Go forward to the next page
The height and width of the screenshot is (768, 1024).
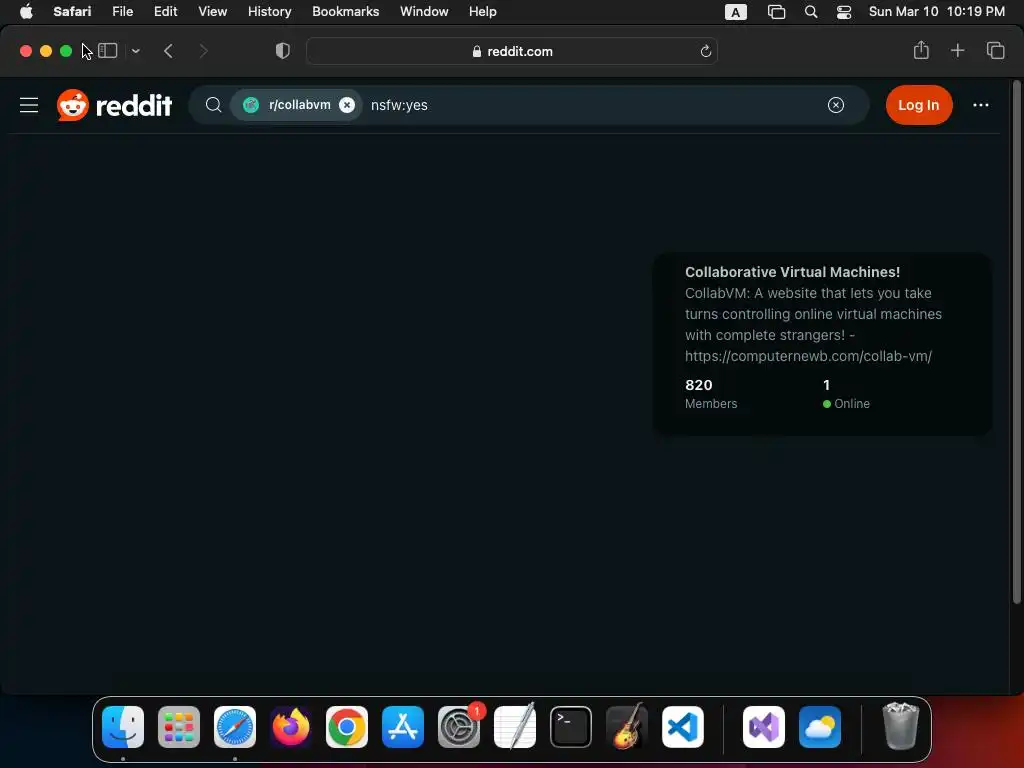203,51
